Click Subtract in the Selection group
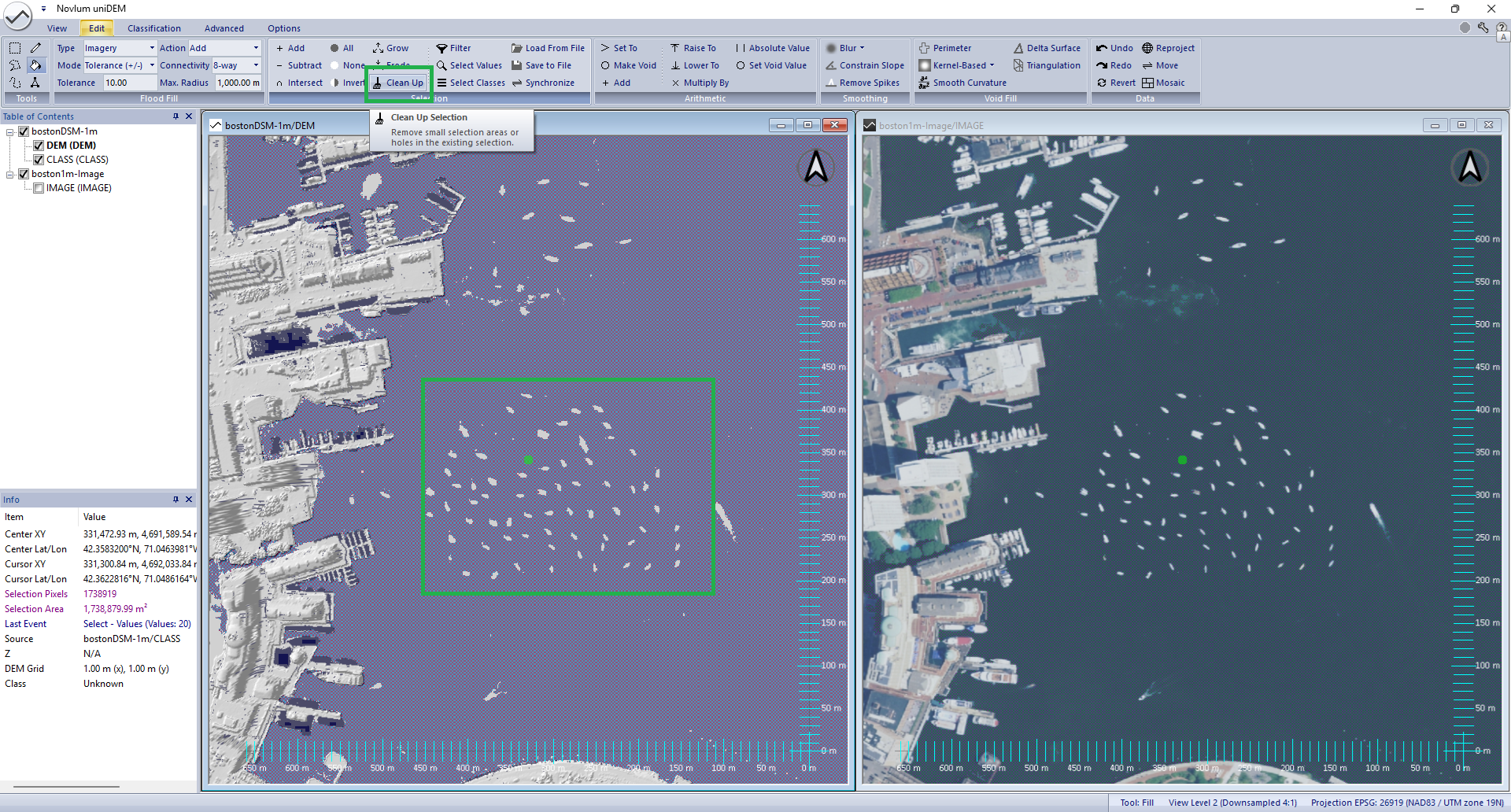The width and height of the screenshot is (1511, 812). [x=298, y=65]
